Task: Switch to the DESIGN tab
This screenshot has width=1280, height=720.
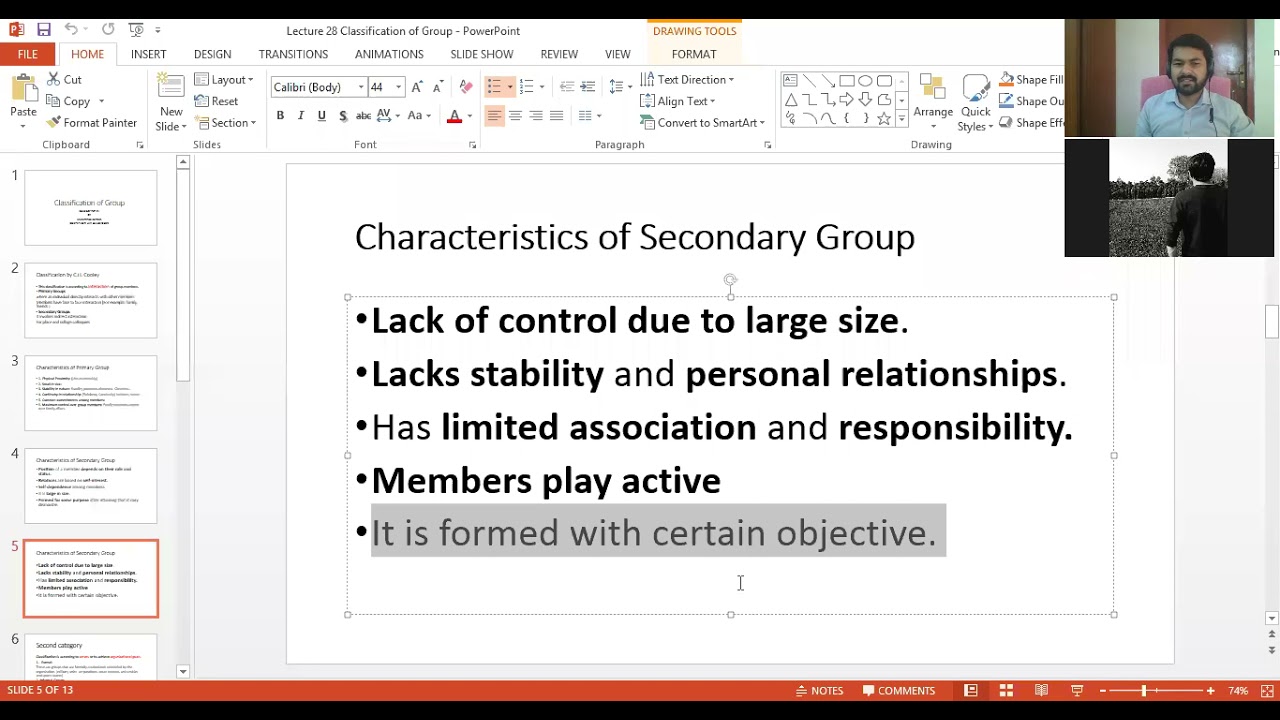Action: tap(212, 54)
